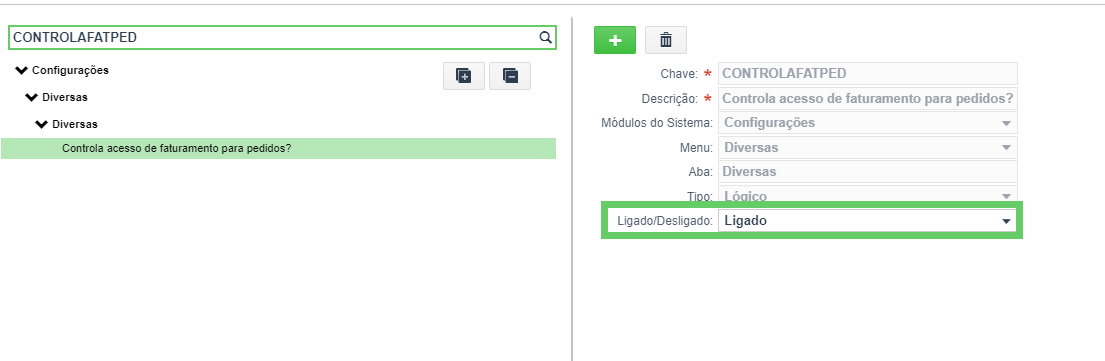
Task: Click the magnifier search icon
Action: pyautogui.click(x=545, y=37)
